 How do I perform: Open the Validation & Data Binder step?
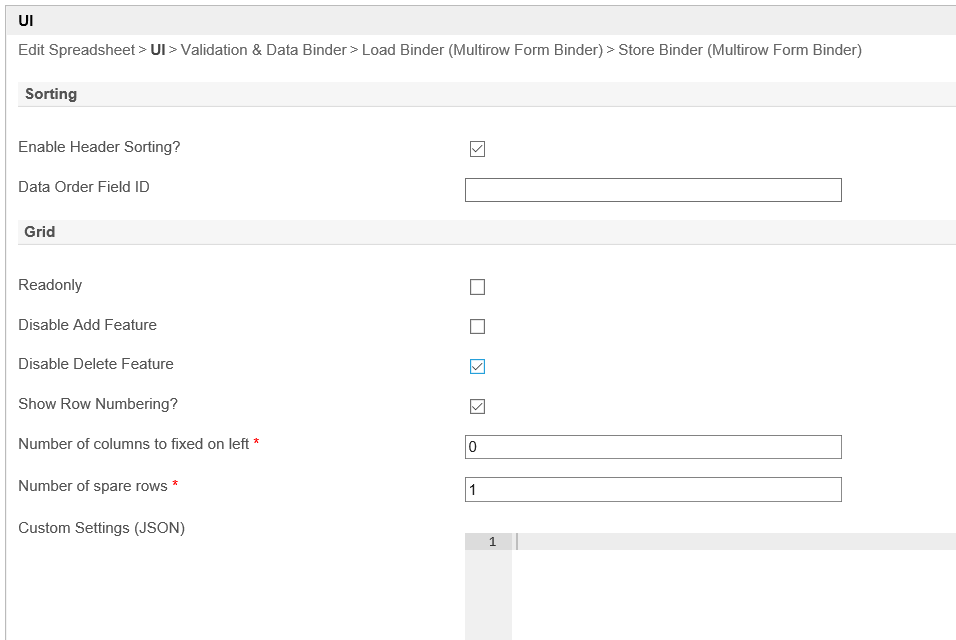click(263, 50)
